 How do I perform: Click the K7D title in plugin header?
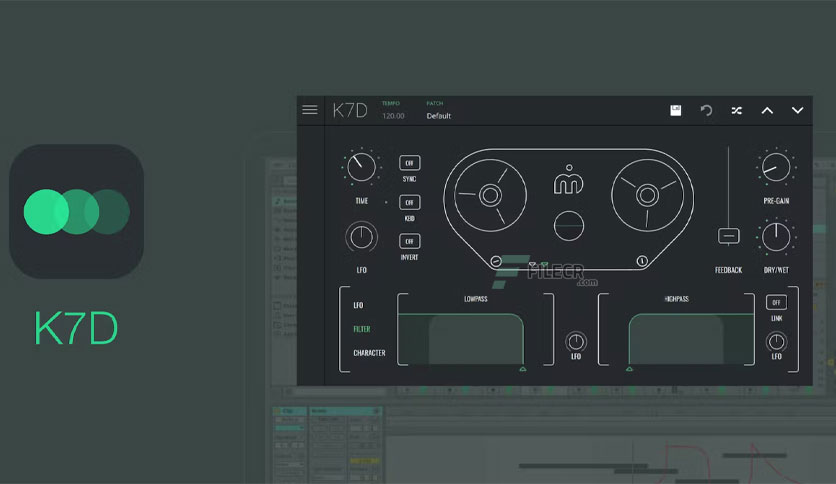pyautogui.click(x=350, y=110)
